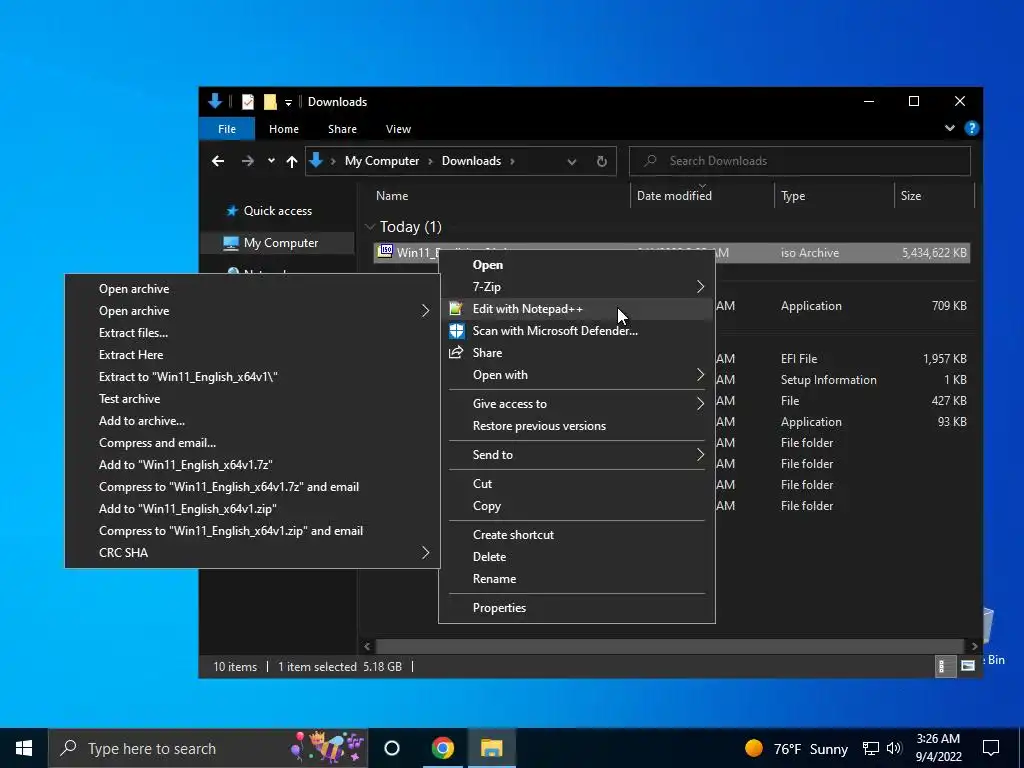Viewport: 1024px width, 768px height.
Task: Switch to Large icons view in status bar
Action: click(968, 666)
